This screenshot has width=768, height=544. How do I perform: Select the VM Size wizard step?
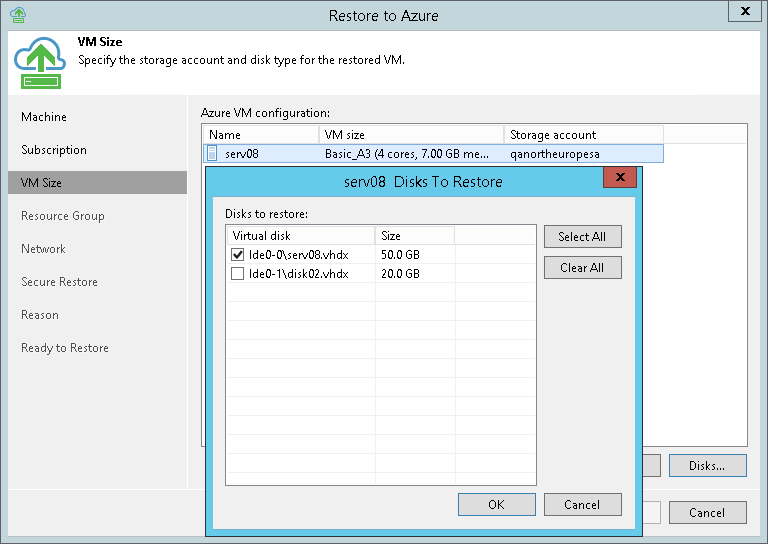[97, 183]
